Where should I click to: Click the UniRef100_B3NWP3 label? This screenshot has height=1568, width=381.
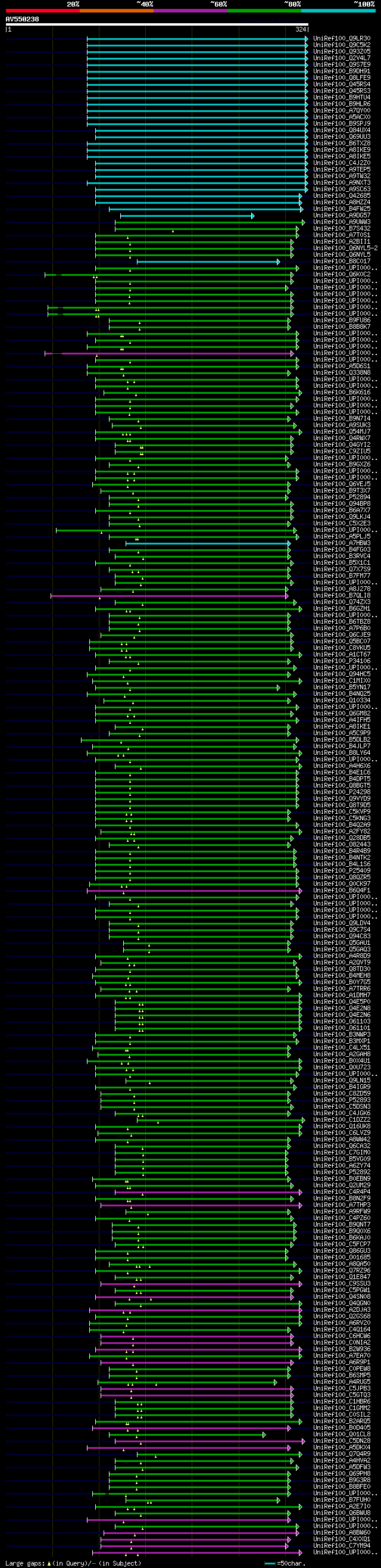[x=342, y=1035]
